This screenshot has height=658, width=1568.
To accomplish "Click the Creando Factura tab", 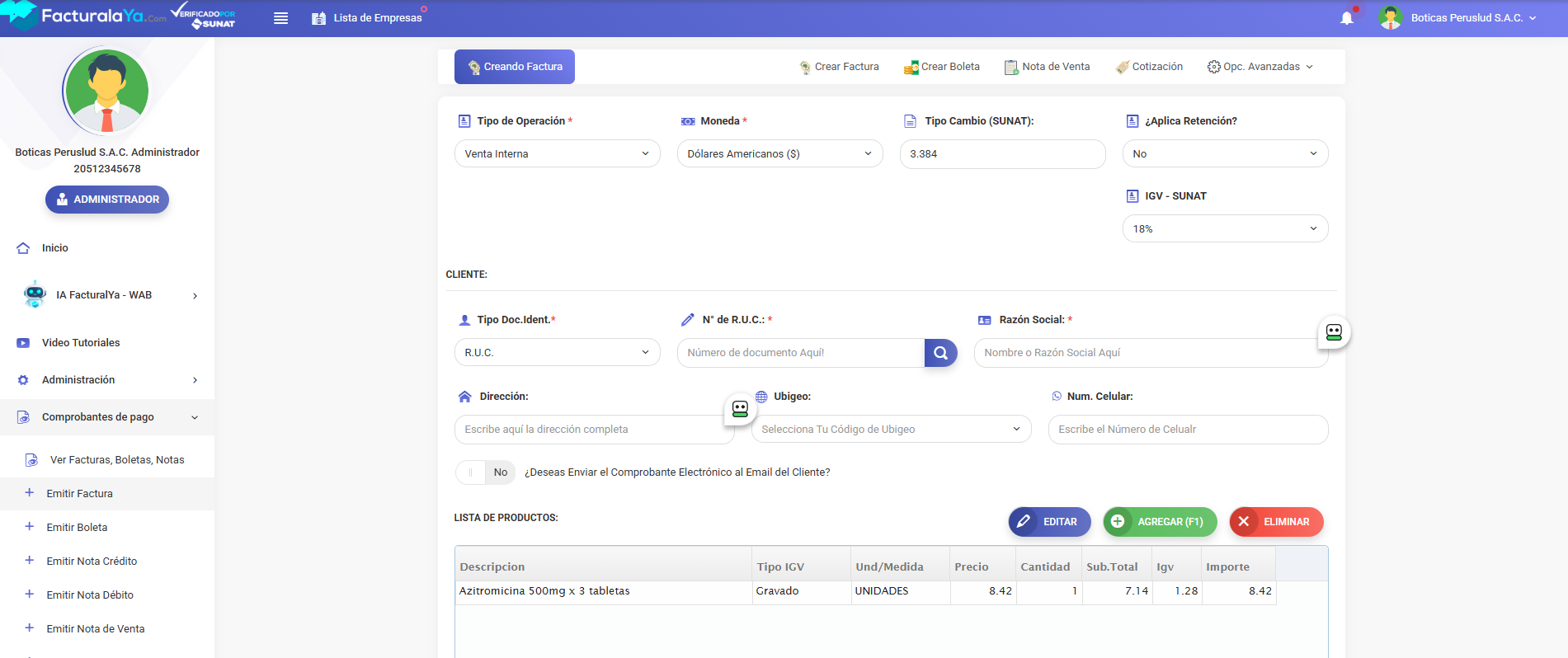I will [515, 67].
